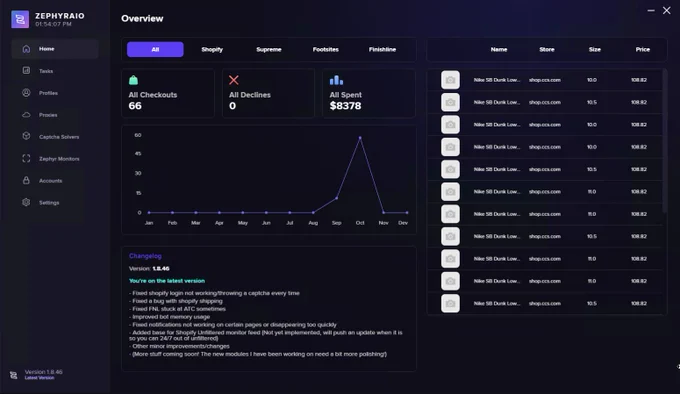Click the All Spent $8378 card
680x394 pixels.
(x=369, y=93)
